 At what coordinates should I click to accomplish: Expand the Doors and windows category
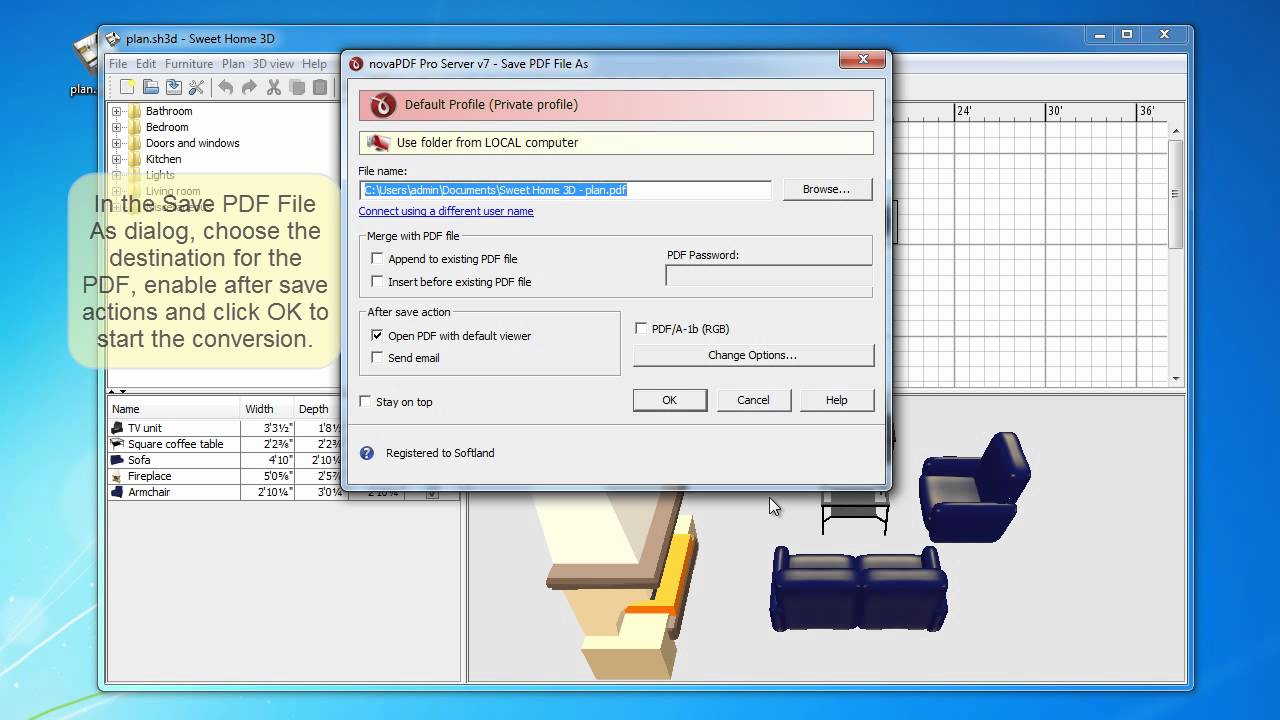[x=116, y=143]
